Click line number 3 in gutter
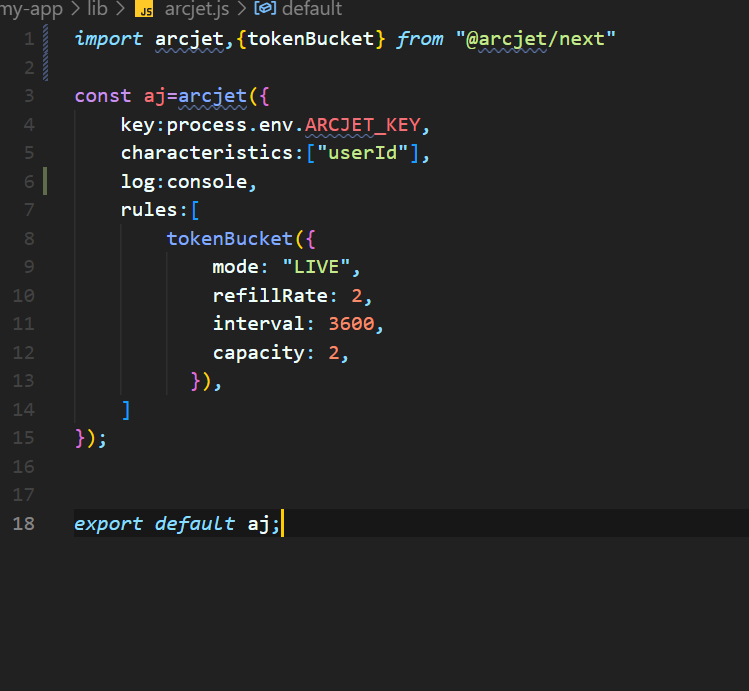 coord(29,96)
